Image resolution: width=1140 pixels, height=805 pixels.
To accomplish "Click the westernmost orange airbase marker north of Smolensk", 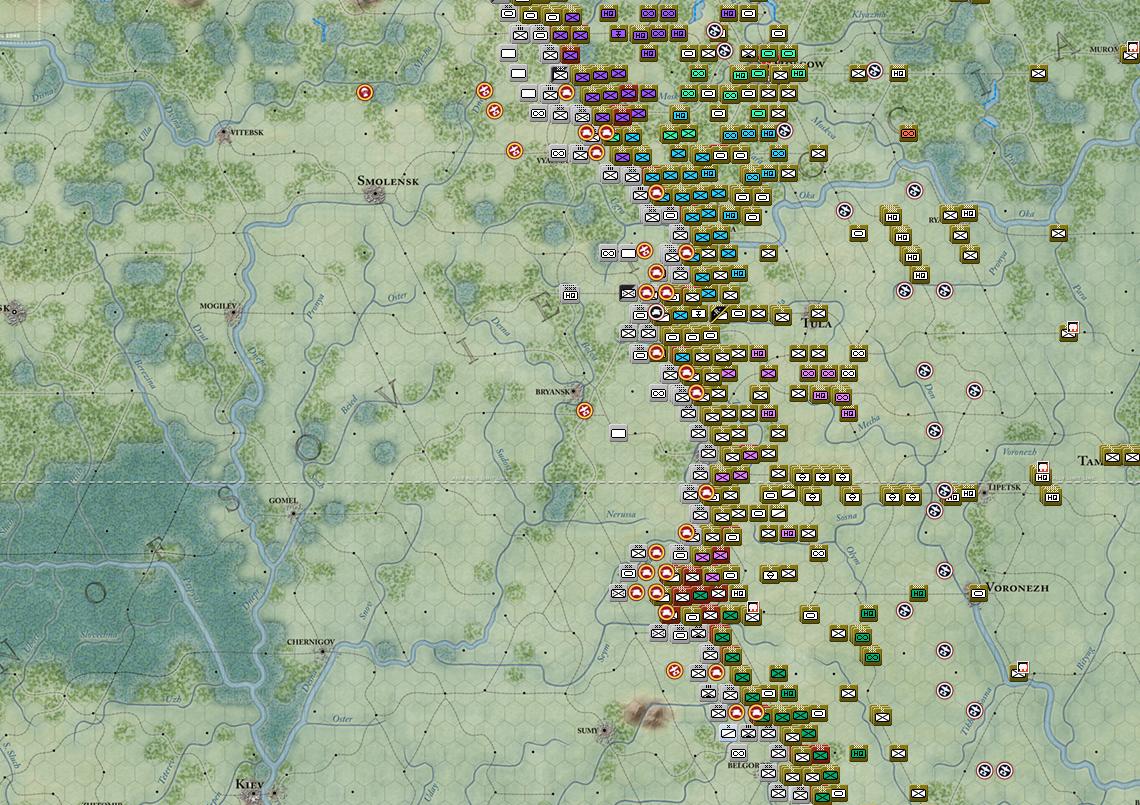I will [365, 92].
